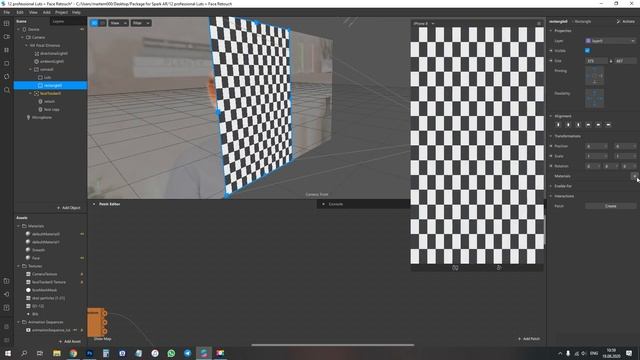Collapse the Patch Editor panel
Screen dimensions: 640x360
click(94, 204)
